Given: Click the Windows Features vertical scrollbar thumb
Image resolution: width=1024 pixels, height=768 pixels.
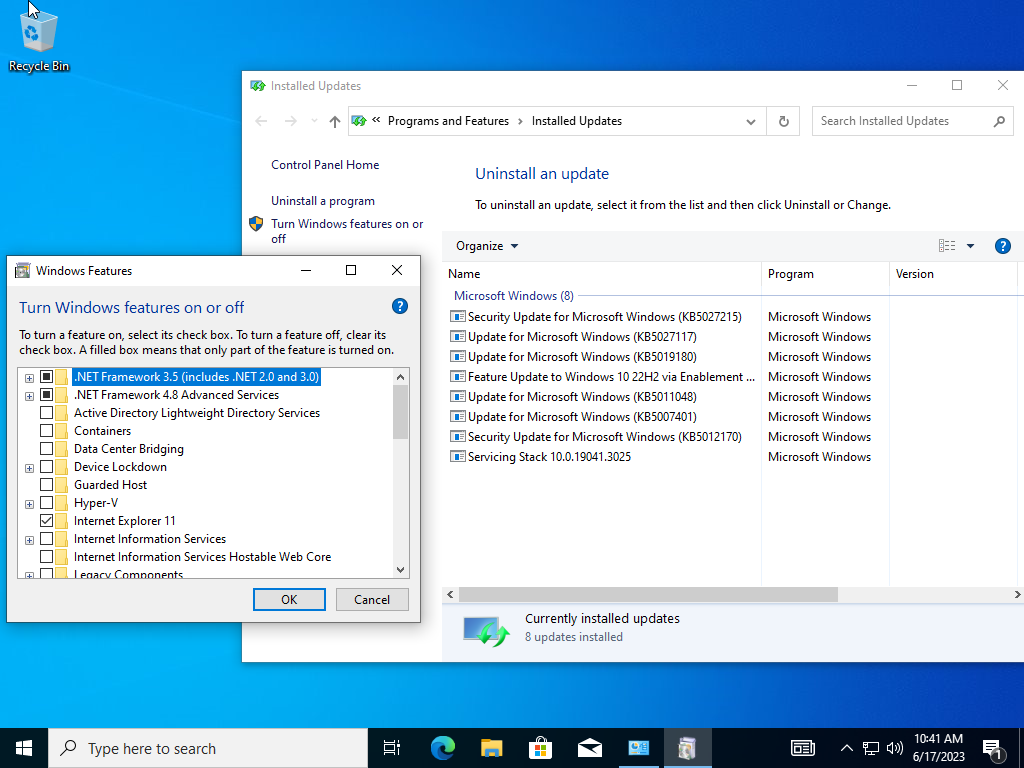Looking at the screenshot, I should coord(400,412).
